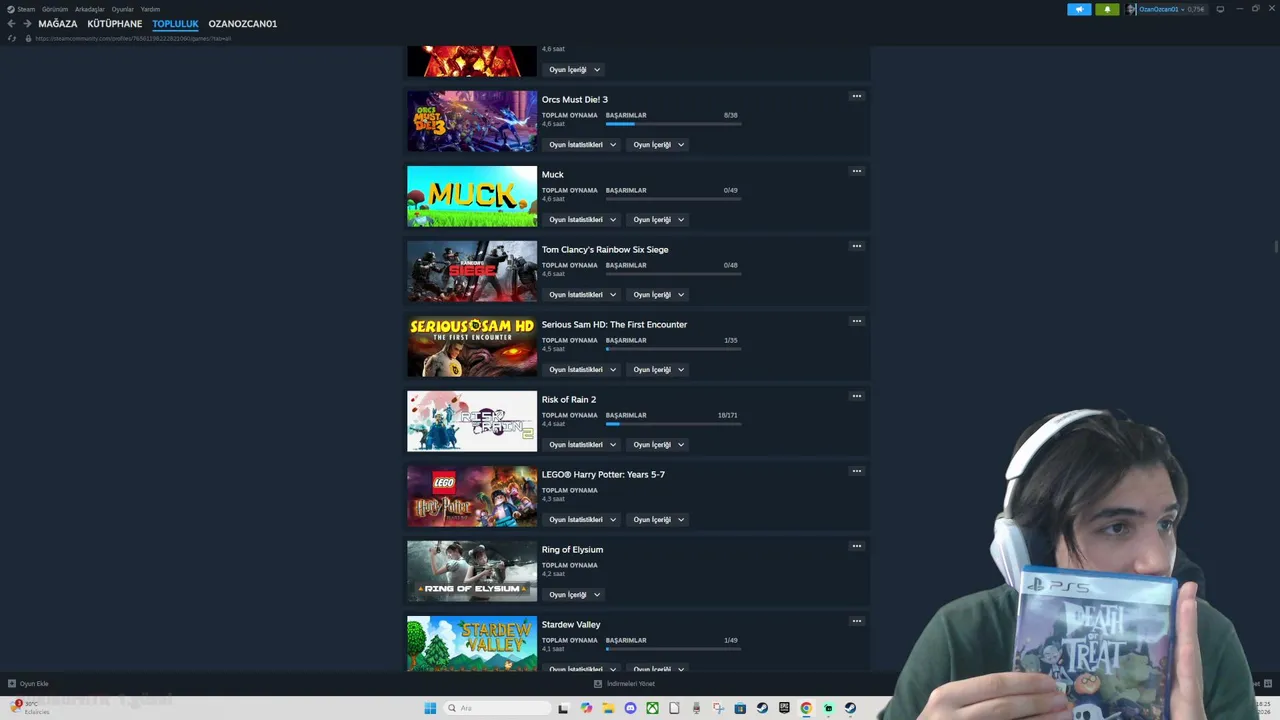The height and width of the screenshot is (720, 1280).
Task: Open File Explorer from the taskbar
Action: coord(608,708)
